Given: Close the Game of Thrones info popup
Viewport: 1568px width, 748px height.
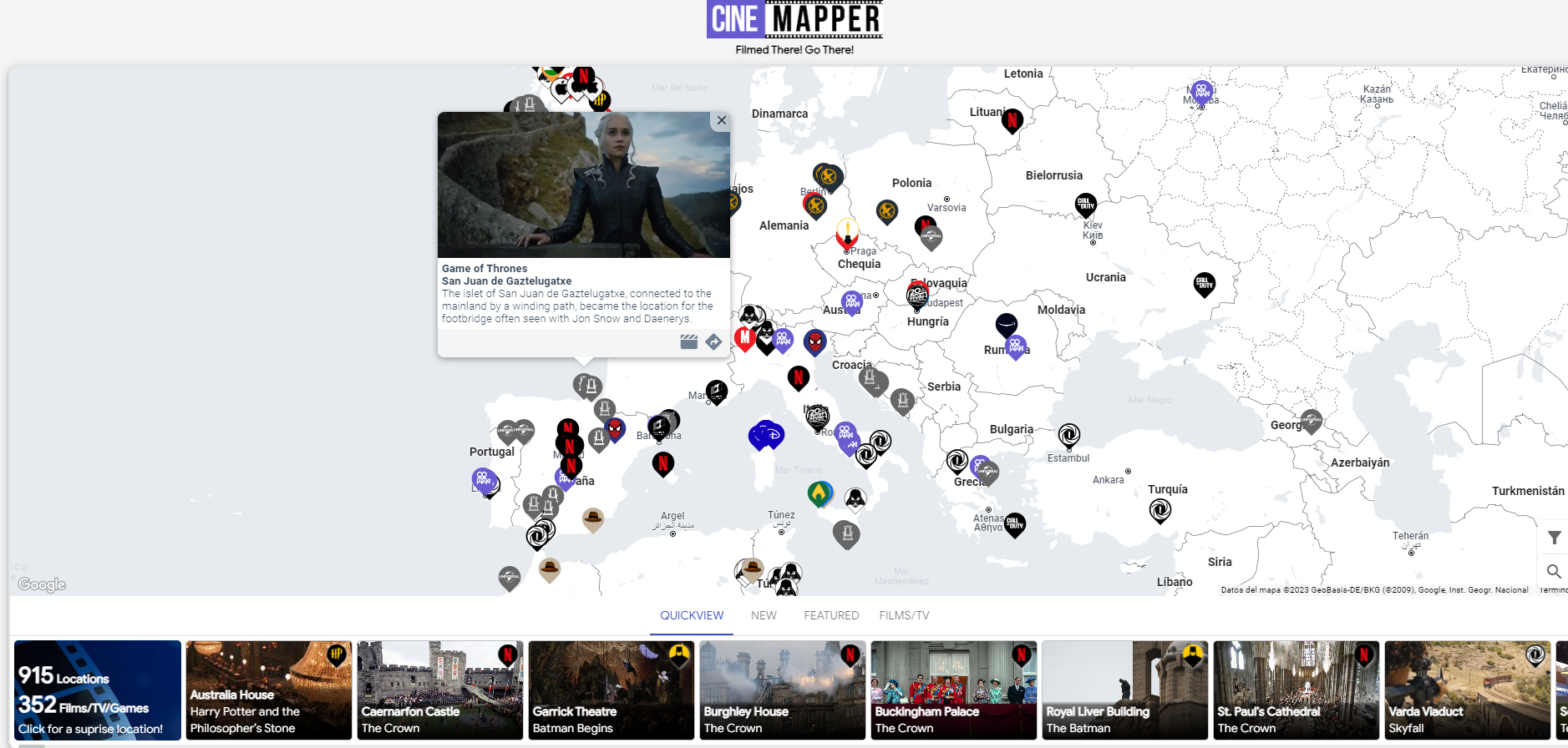Looking at the screenshot, I should coord(722,120).
